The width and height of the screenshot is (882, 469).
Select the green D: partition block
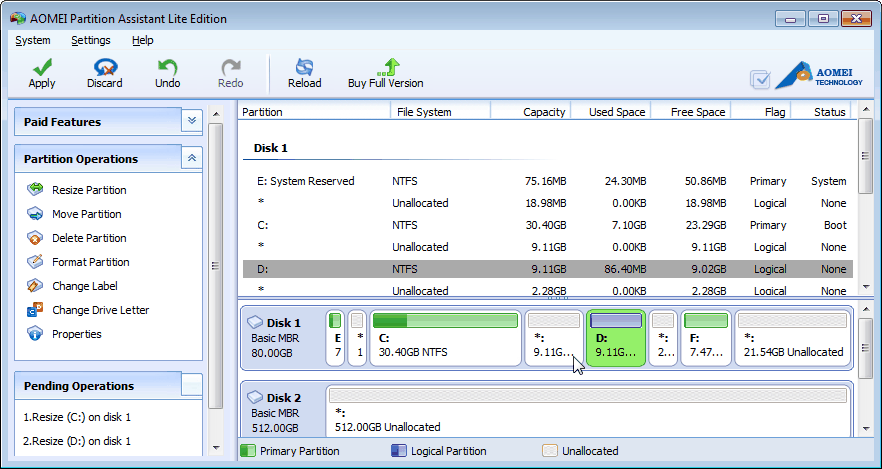(616, 339)
